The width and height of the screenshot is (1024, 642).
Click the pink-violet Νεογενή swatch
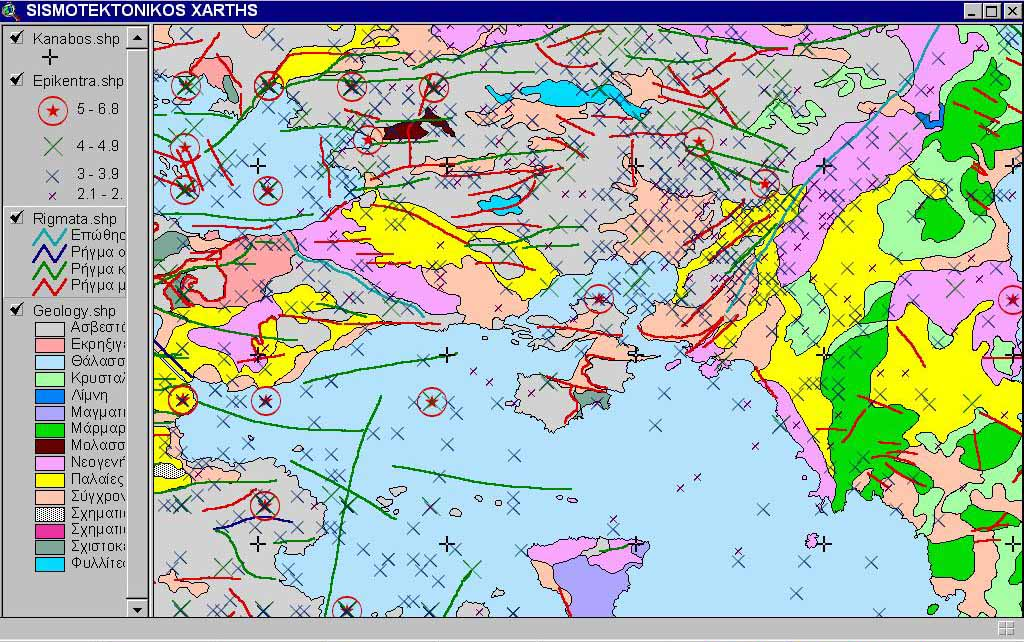coord(50,463)
